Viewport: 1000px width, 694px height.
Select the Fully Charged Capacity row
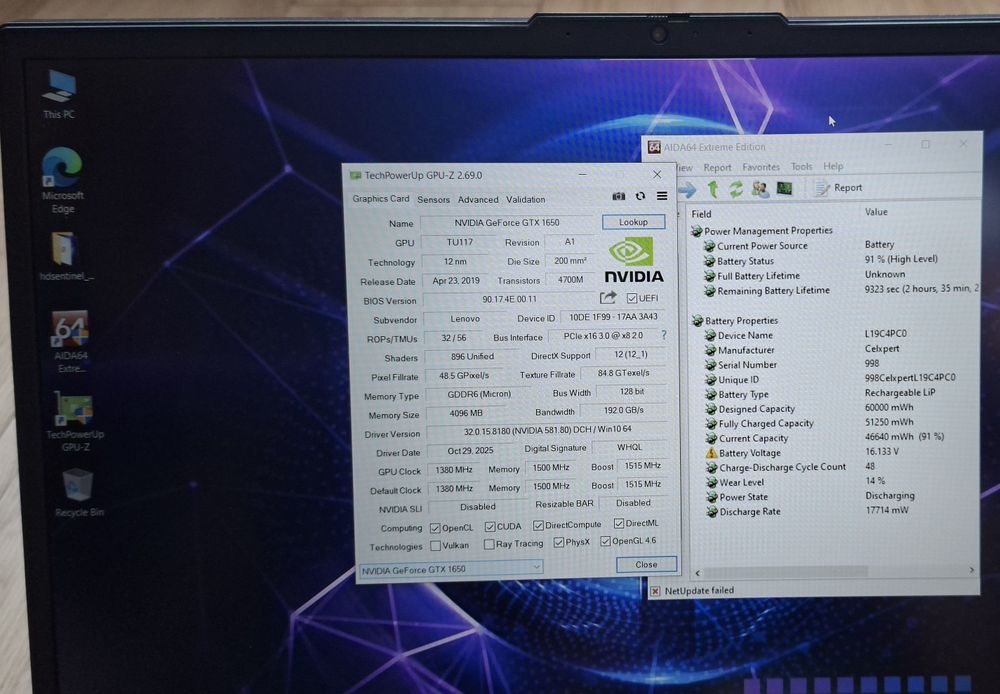tap(809, 423)
